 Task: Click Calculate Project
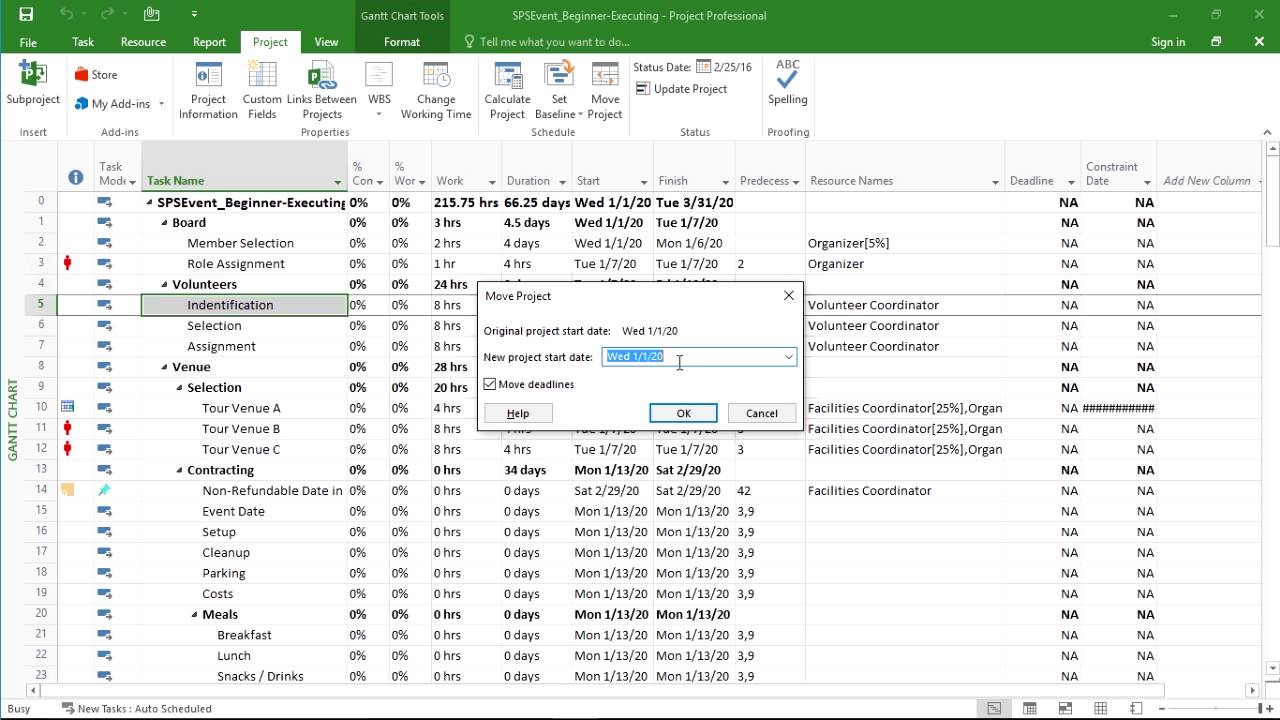tap(507, 90)
